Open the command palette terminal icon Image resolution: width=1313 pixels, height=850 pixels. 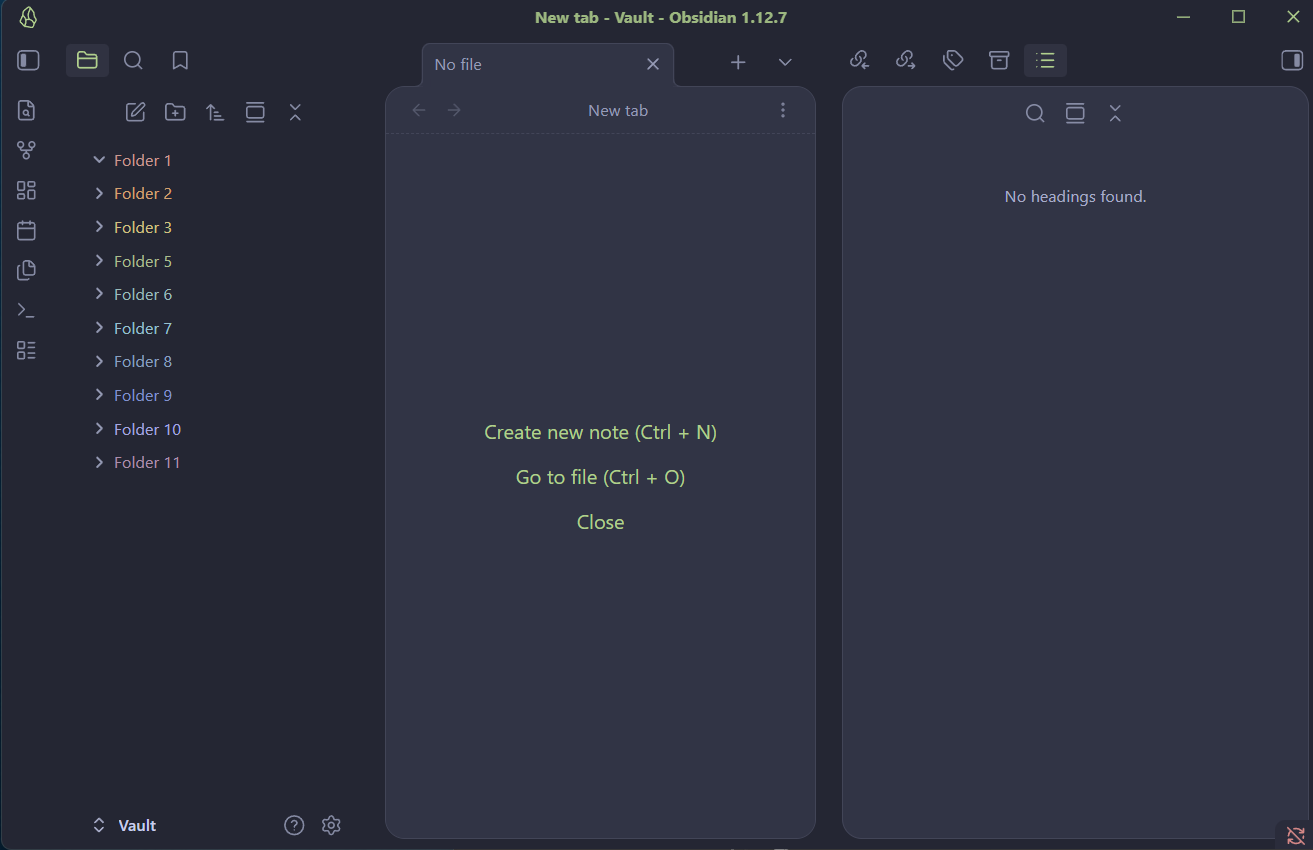pos(27,310)
